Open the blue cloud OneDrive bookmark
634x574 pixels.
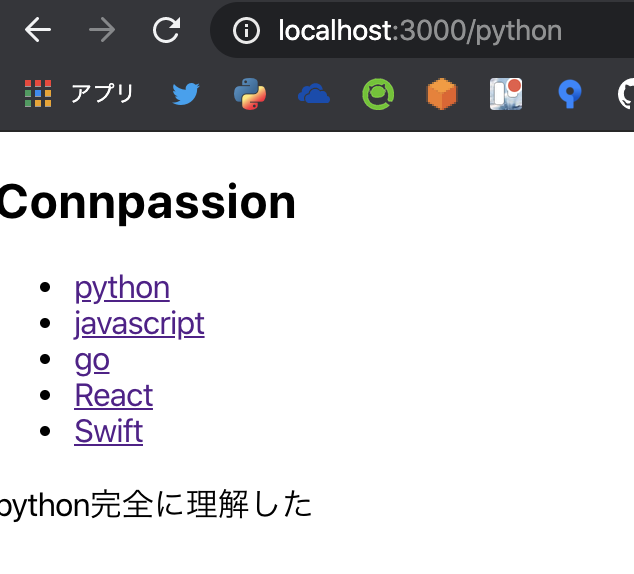coord(314,94)
